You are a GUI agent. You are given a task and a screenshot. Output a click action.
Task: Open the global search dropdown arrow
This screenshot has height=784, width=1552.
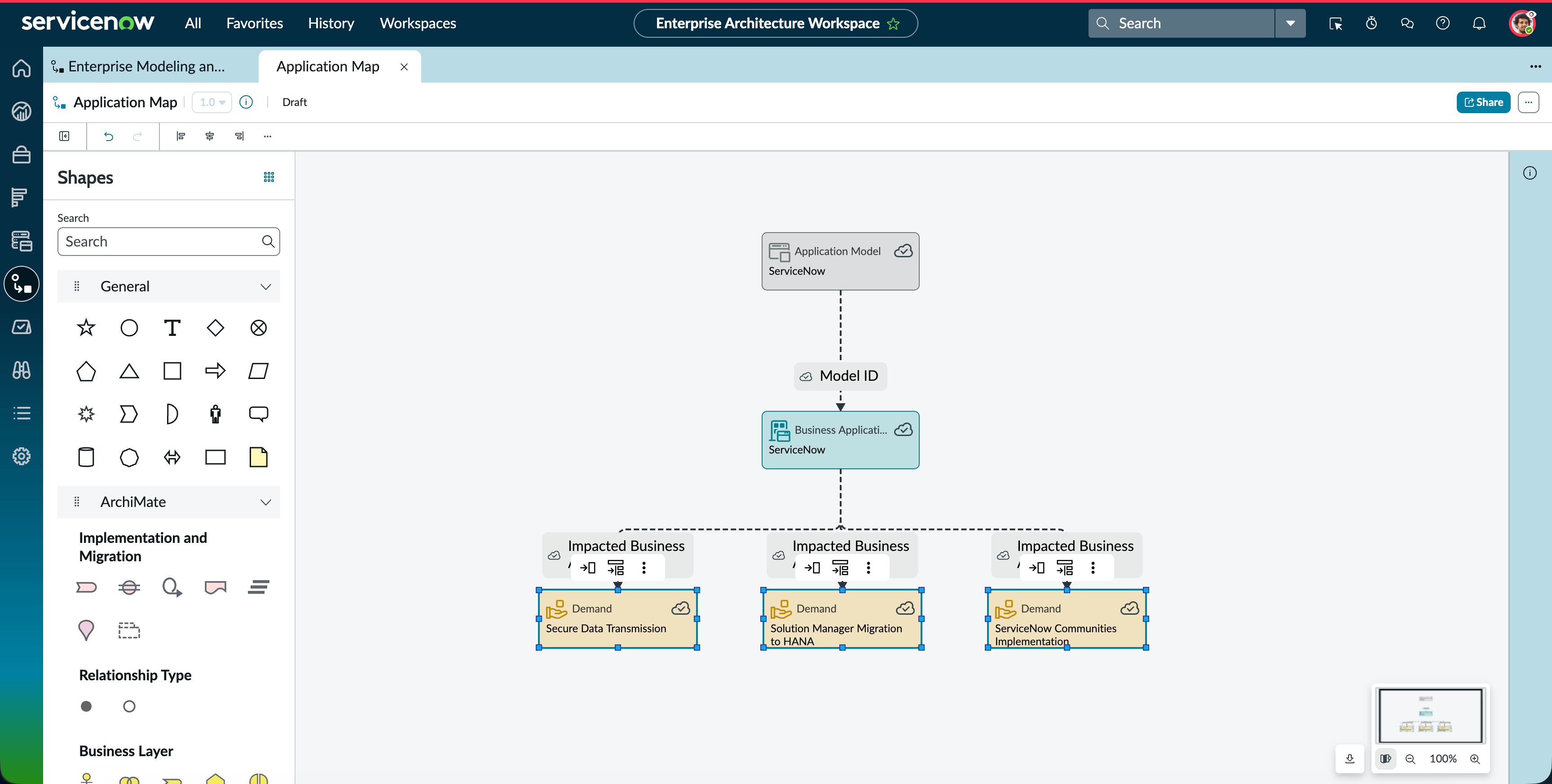coord(1291,23)
